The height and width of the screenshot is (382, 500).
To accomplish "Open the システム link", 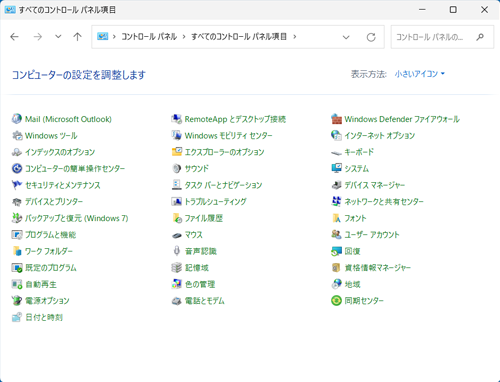I will [357, 169].
